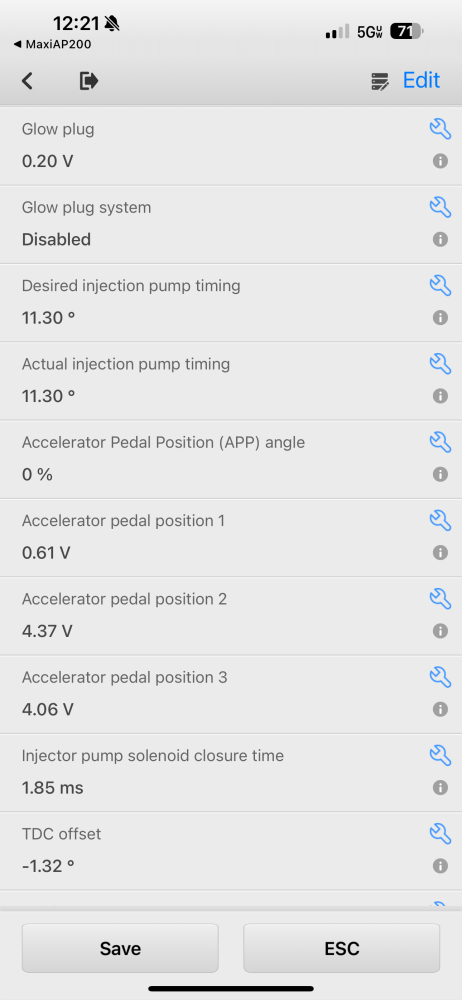
Task: Show info for Accelerator pedal position 3
Action: (x=440, y=709)
